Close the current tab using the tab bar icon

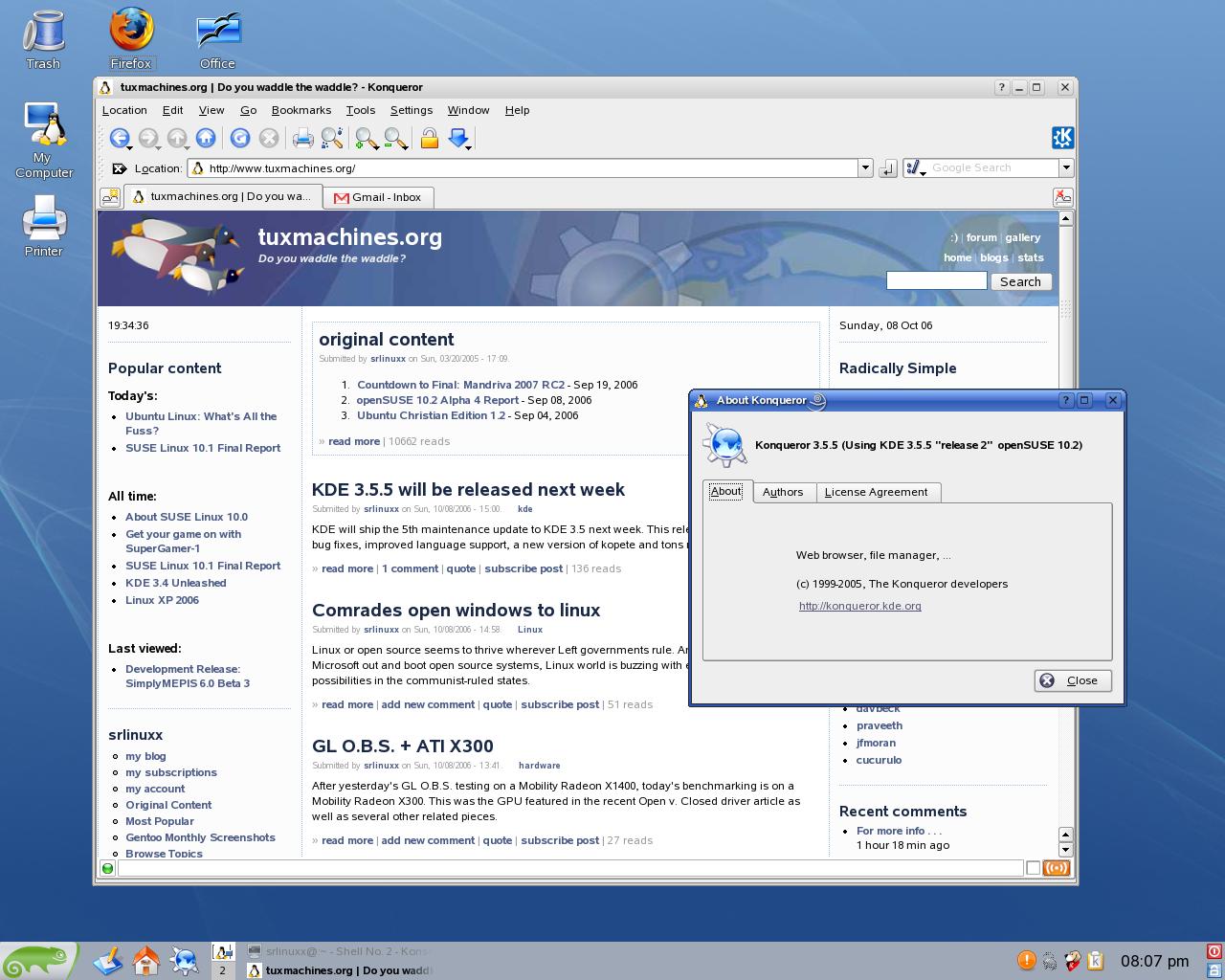(1062, 197)
